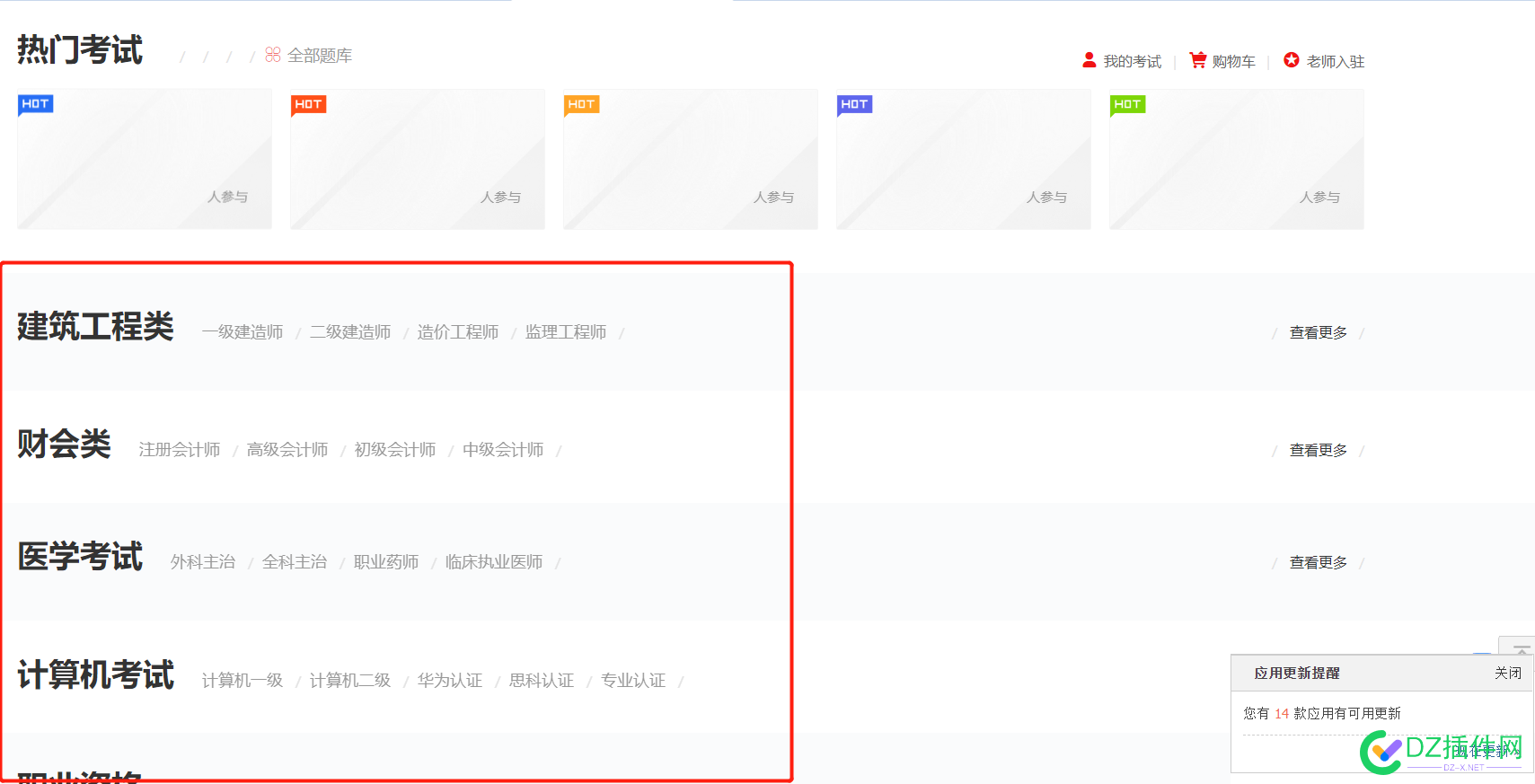
Task: View more in 医学考试 row
Action: (1319, 562)
